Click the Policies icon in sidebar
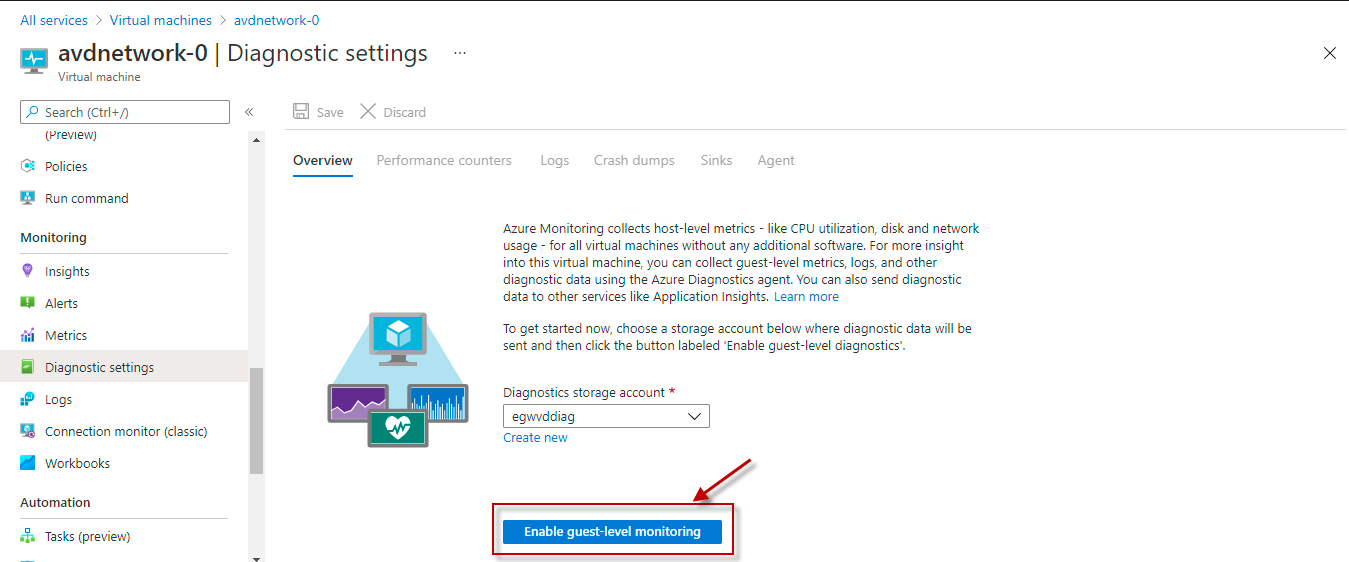Image resolution: width=1349 pixels, height=562 pixels. point(28,166)
